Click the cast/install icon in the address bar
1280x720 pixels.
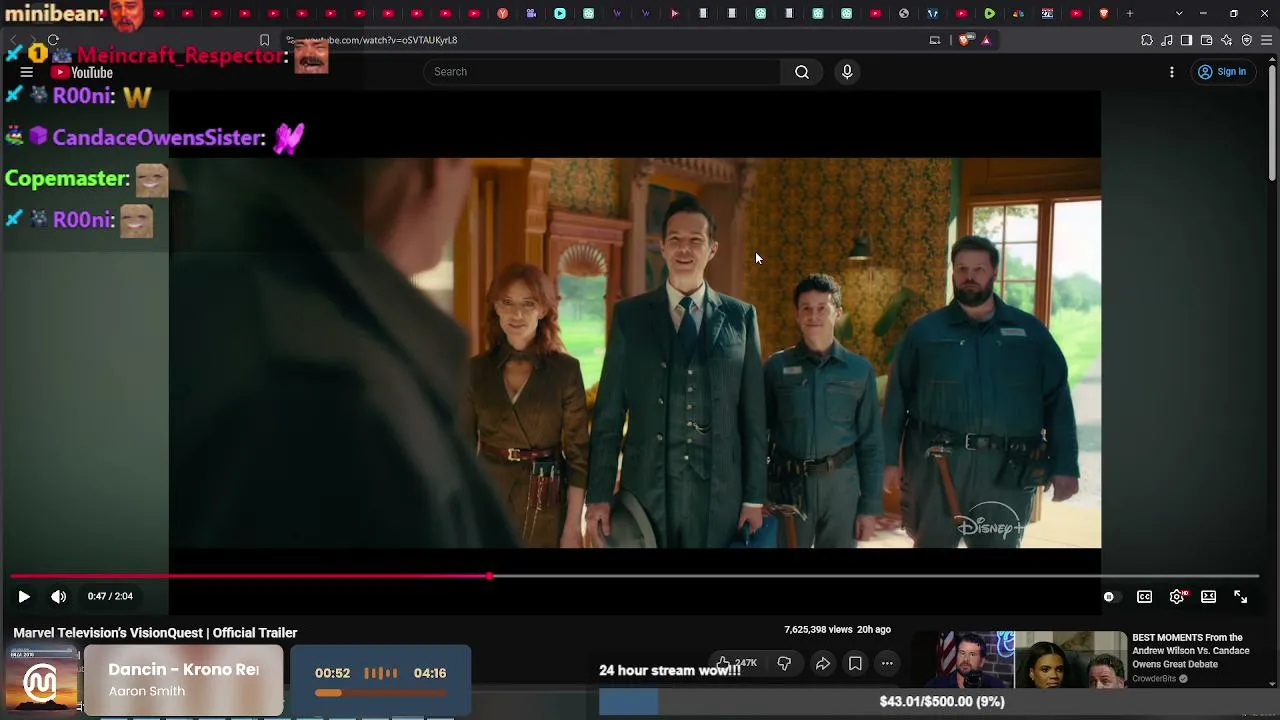[935, 40]
